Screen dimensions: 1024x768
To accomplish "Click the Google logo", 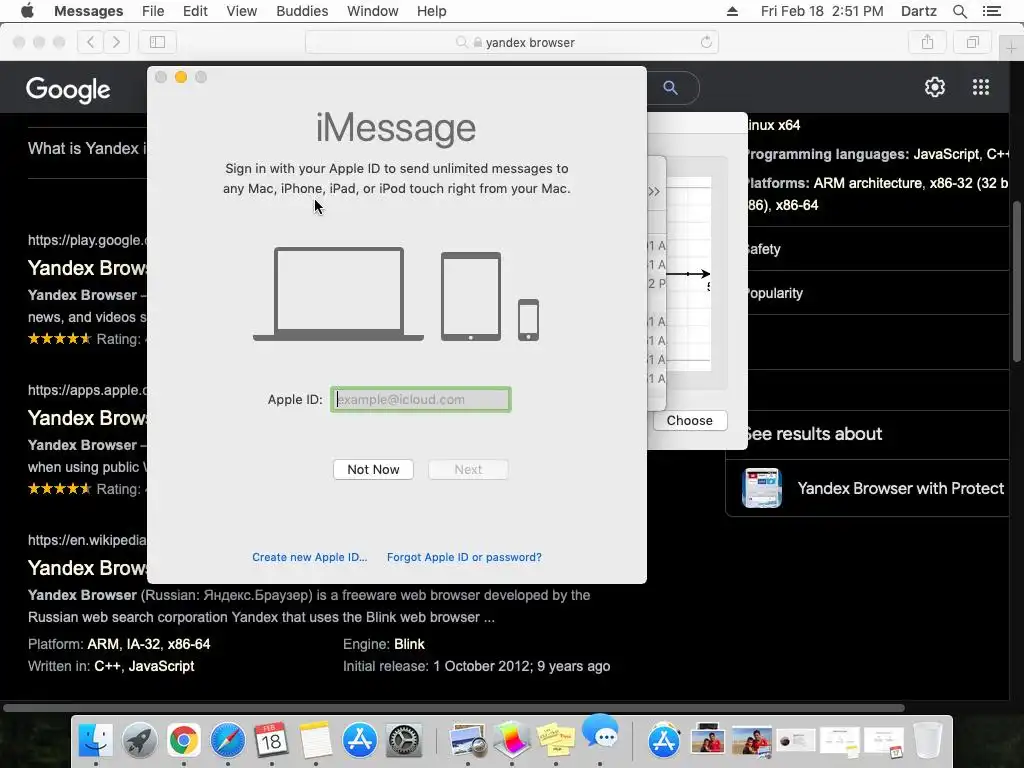I will 68,89.
